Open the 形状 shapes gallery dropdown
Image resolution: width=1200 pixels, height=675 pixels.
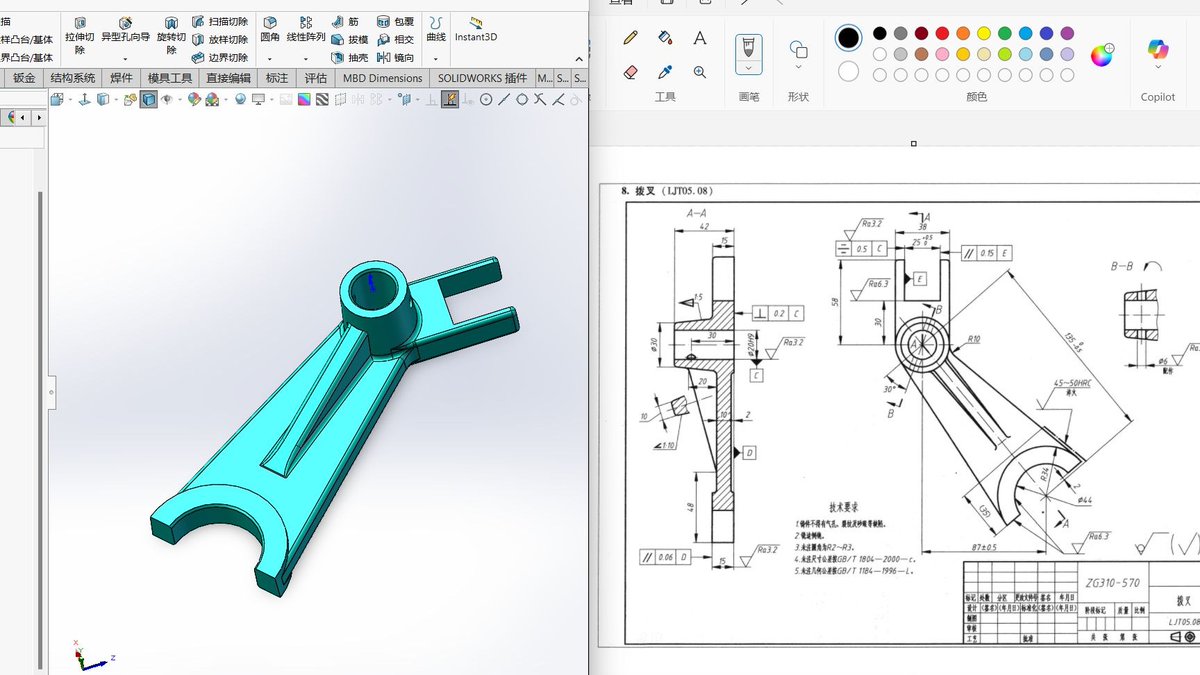click(x=798, y=68)
